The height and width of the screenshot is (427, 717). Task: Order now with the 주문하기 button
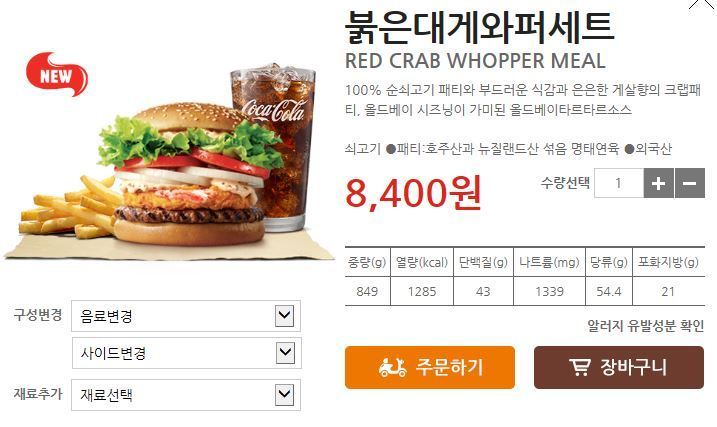click(430, 368)
